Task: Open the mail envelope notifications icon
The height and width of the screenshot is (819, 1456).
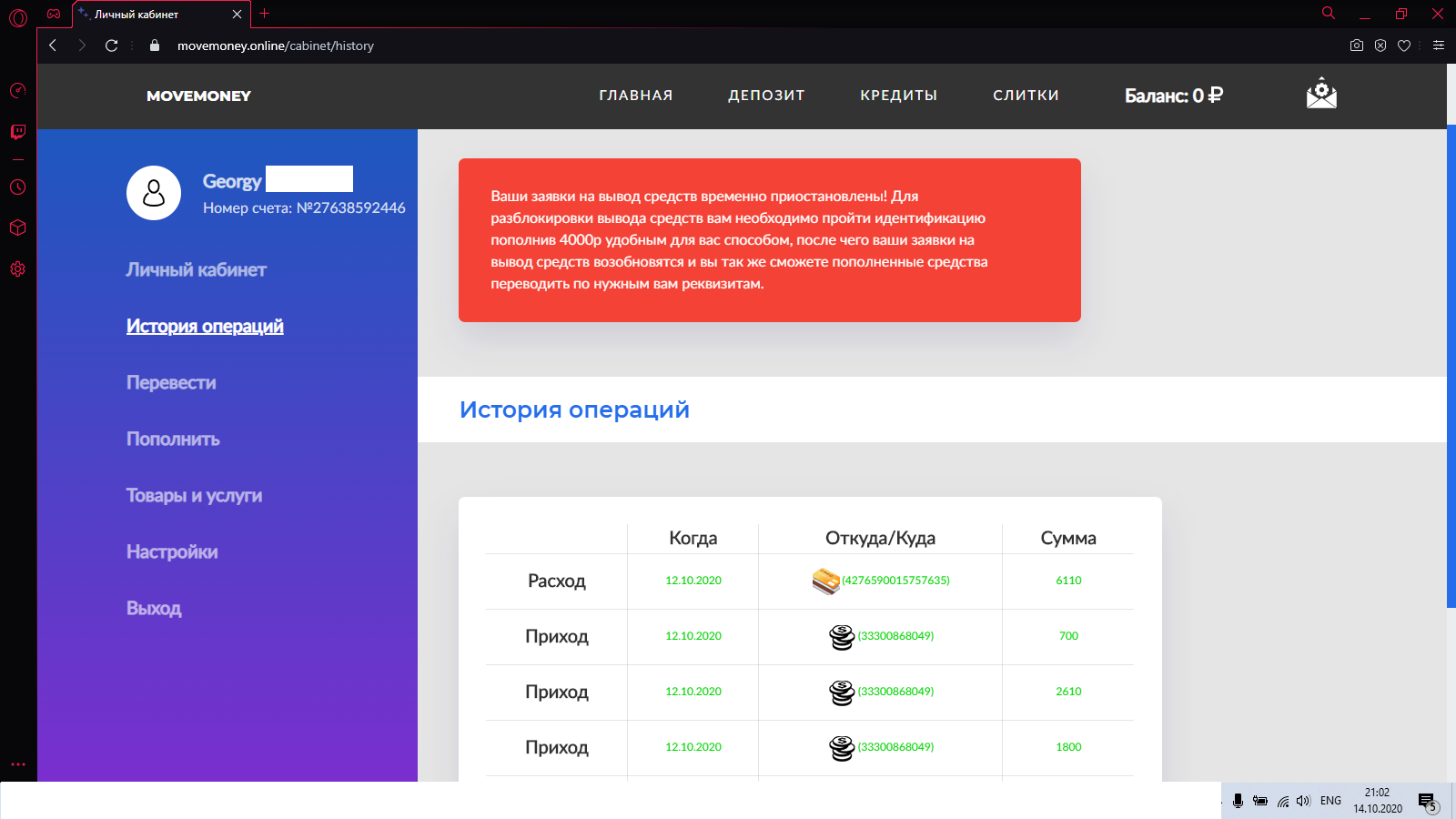Action: tap(1321, 94)
